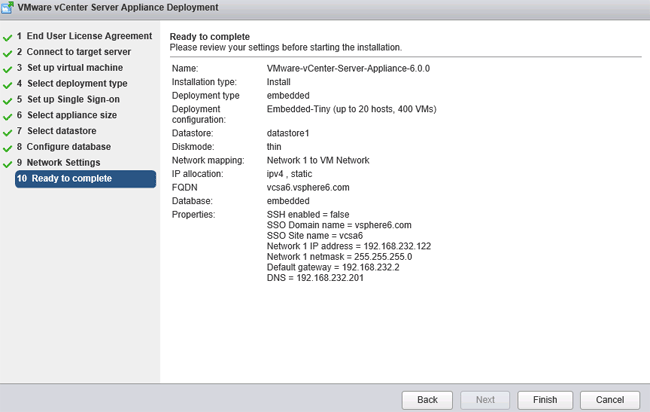Click the Name: field label
650x412 pixels.
pos(185,68)
